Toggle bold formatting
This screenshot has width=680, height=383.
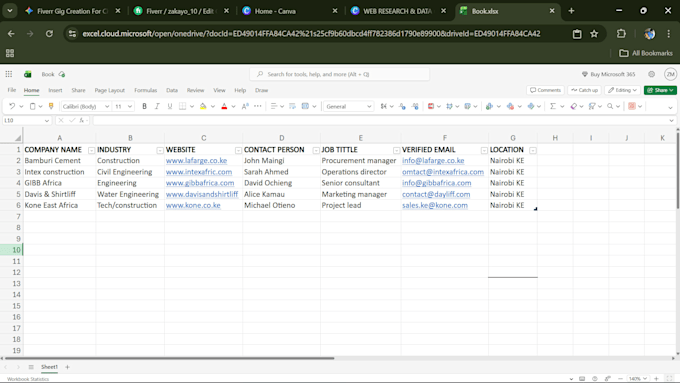(x=144, y=106)
